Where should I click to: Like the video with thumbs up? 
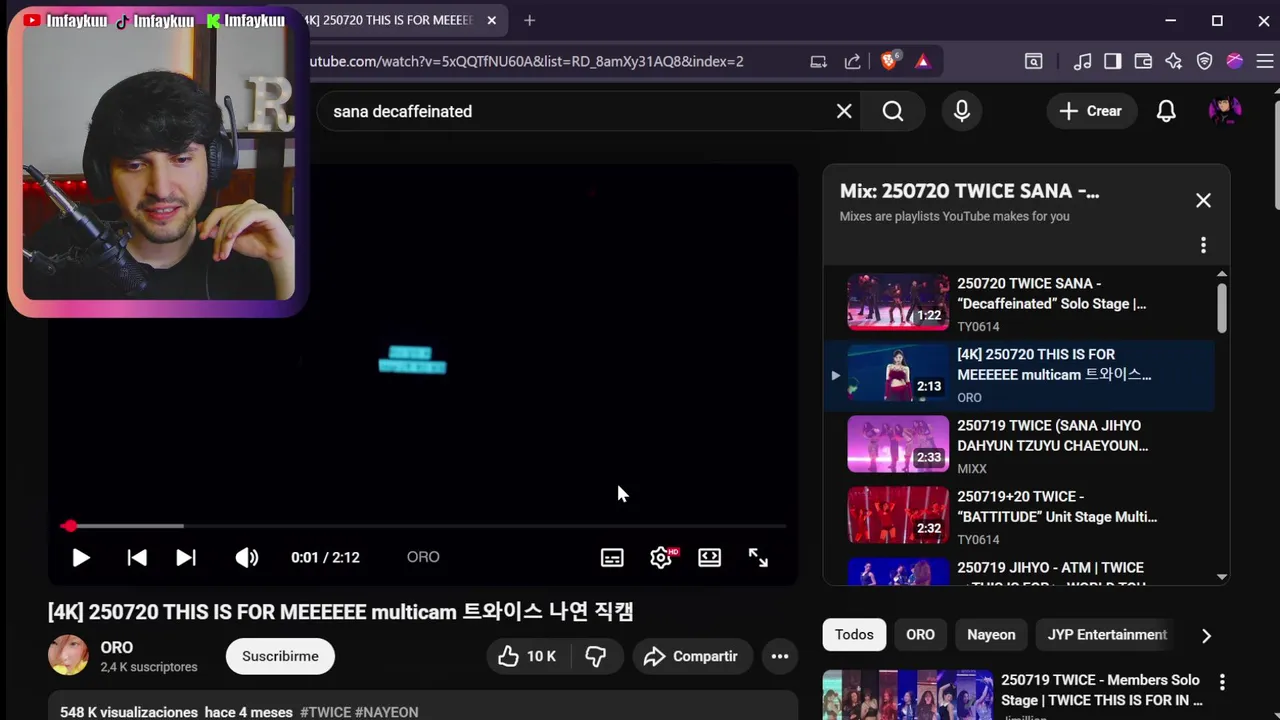tap(526, 656)
